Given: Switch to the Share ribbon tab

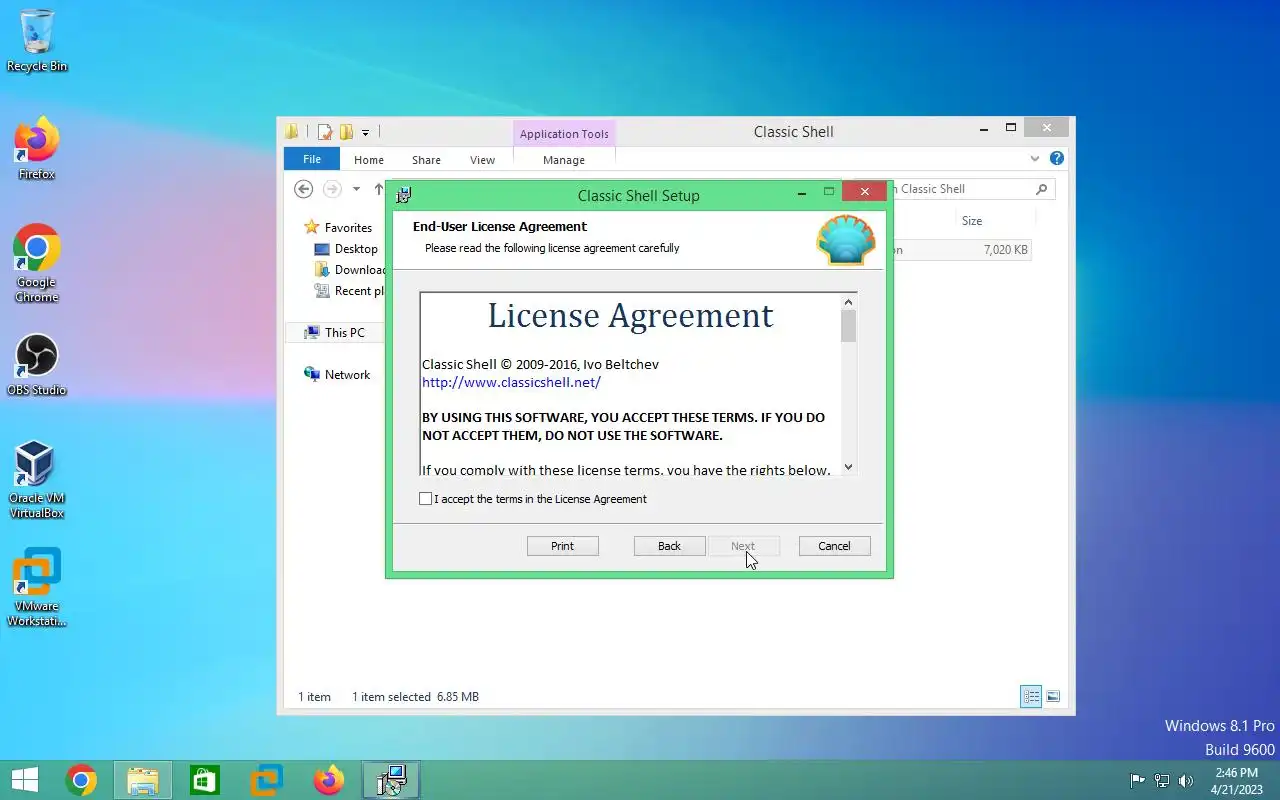Looking at the screenshot, I should (426, 160).
